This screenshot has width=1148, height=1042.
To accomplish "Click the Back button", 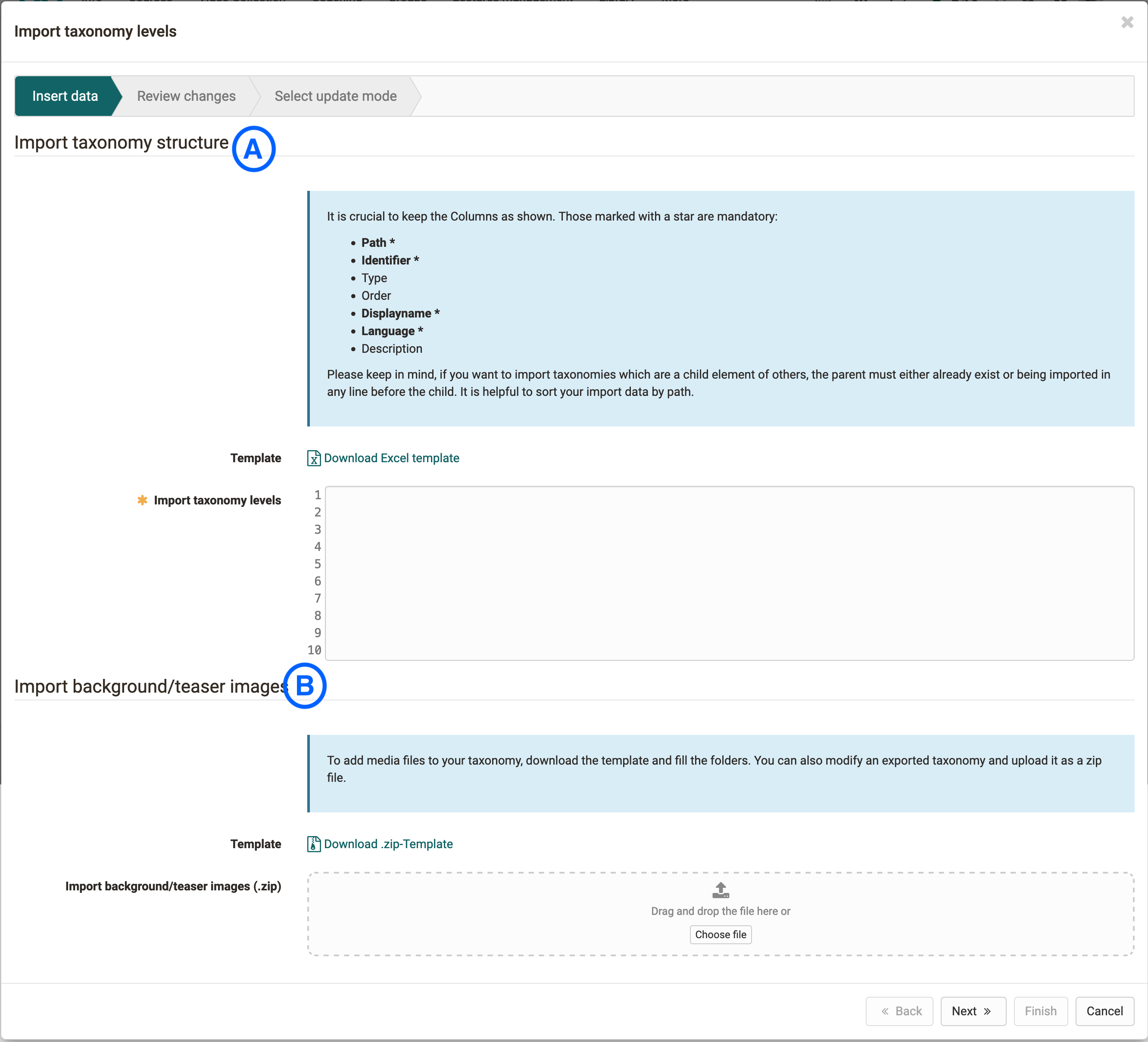I will 900,1011.
